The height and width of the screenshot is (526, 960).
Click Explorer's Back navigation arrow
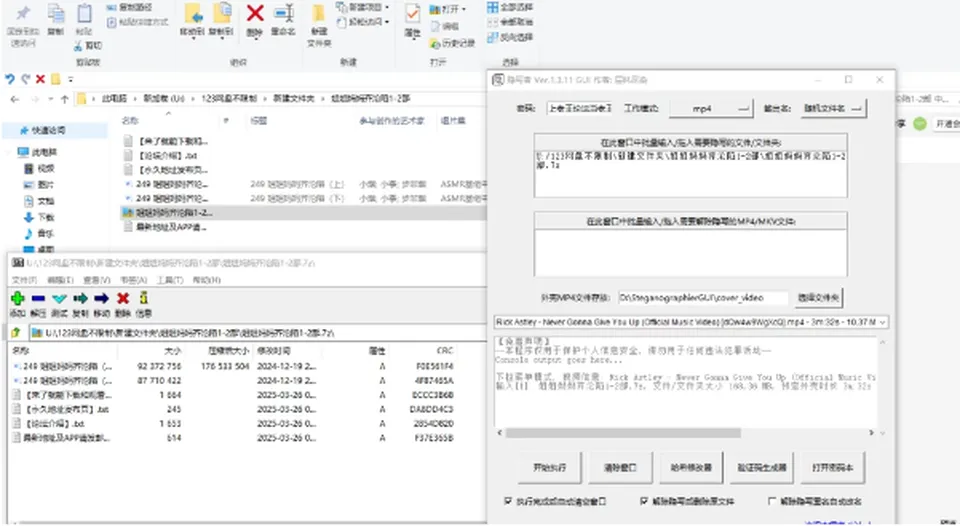(x=15, y=99)
